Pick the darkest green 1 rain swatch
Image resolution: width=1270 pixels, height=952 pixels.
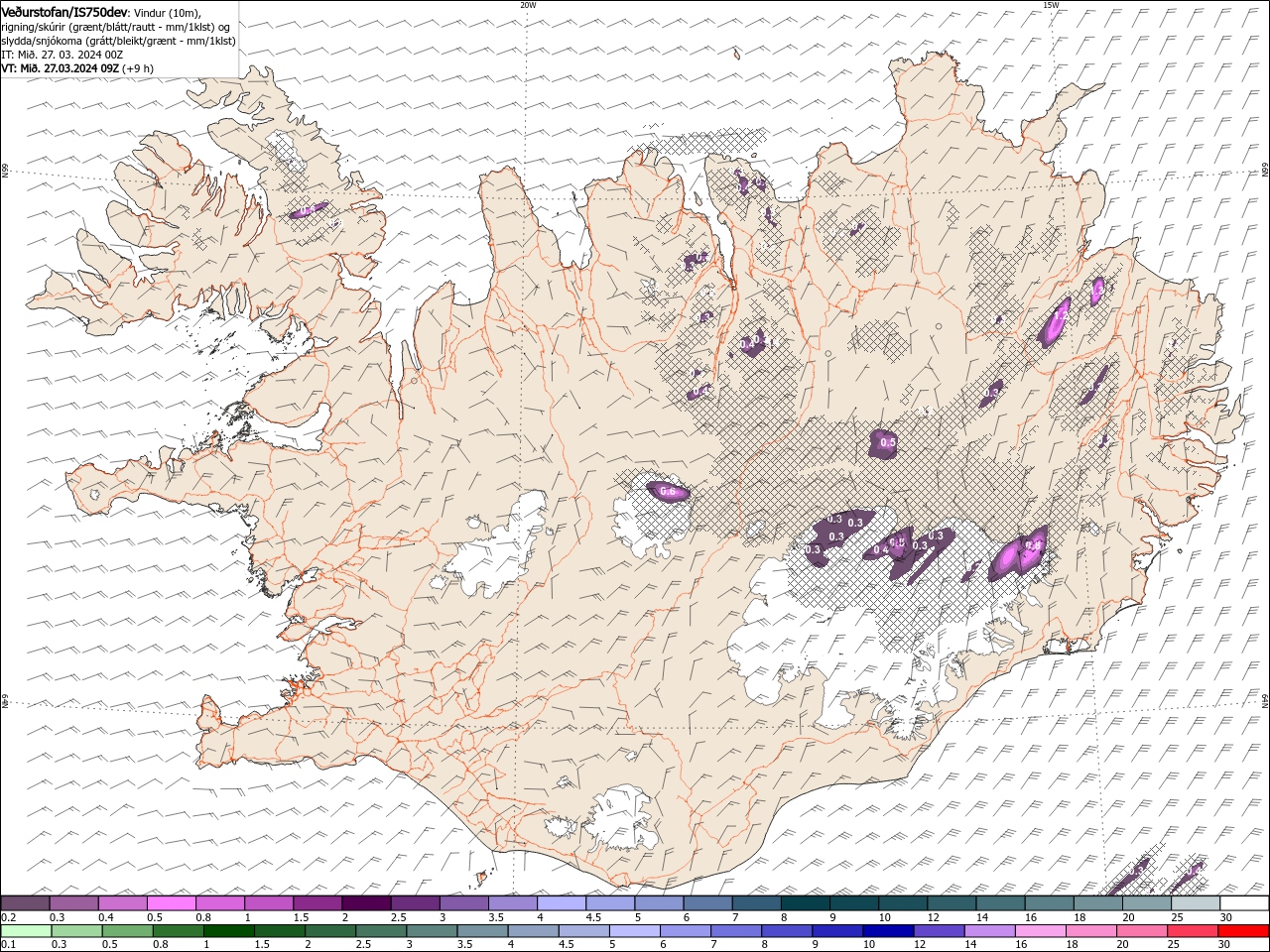(x=228, y=931)
